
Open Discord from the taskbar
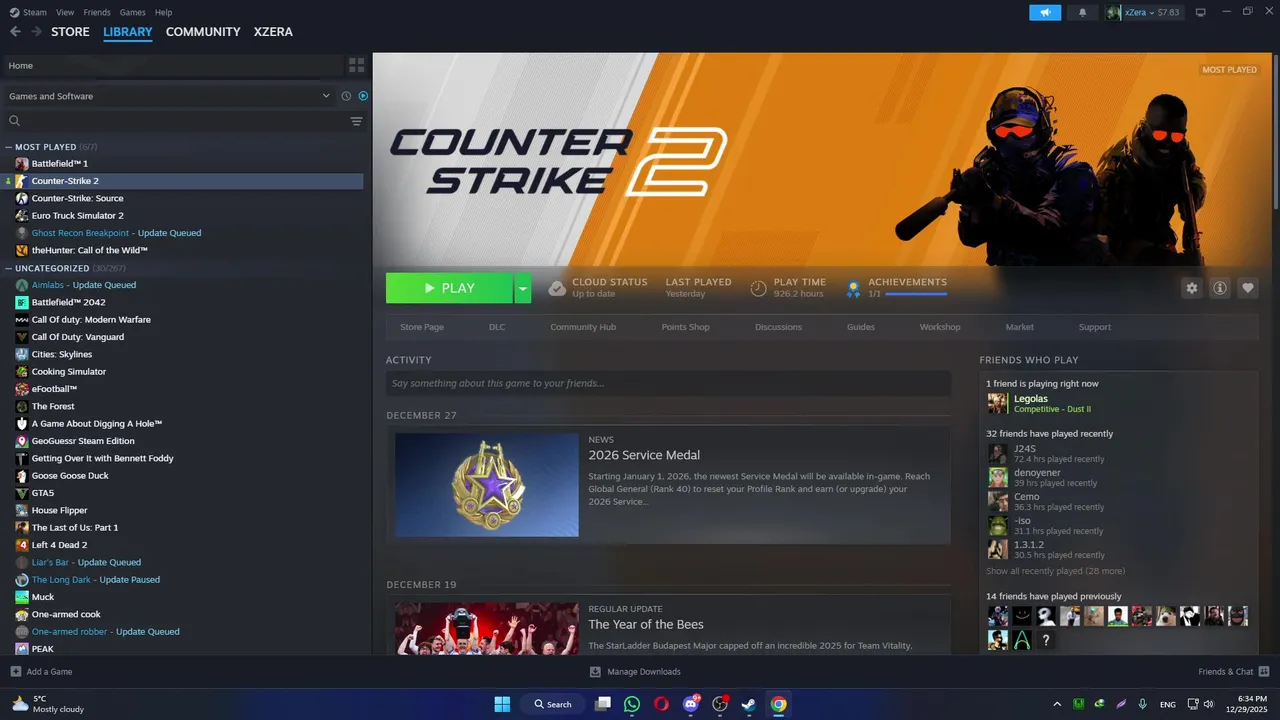click(x=690, y=704)
